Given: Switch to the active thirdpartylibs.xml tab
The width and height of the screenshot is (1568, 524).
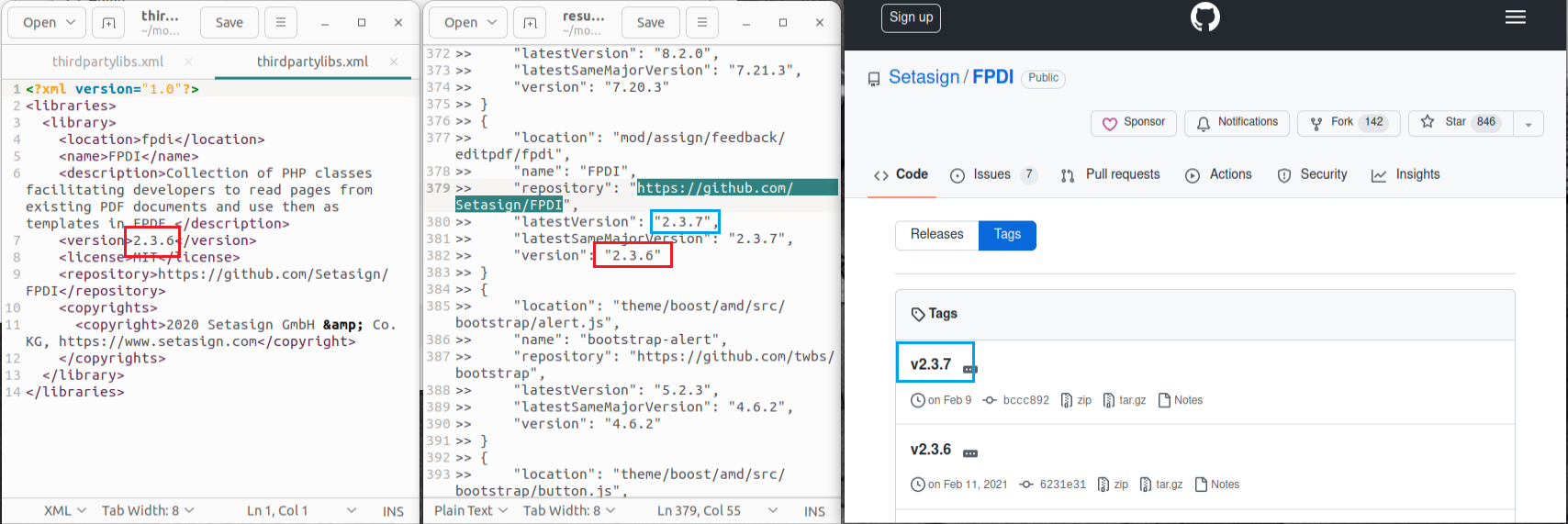Looking at the screenshot, I should [x=312, y=61].
